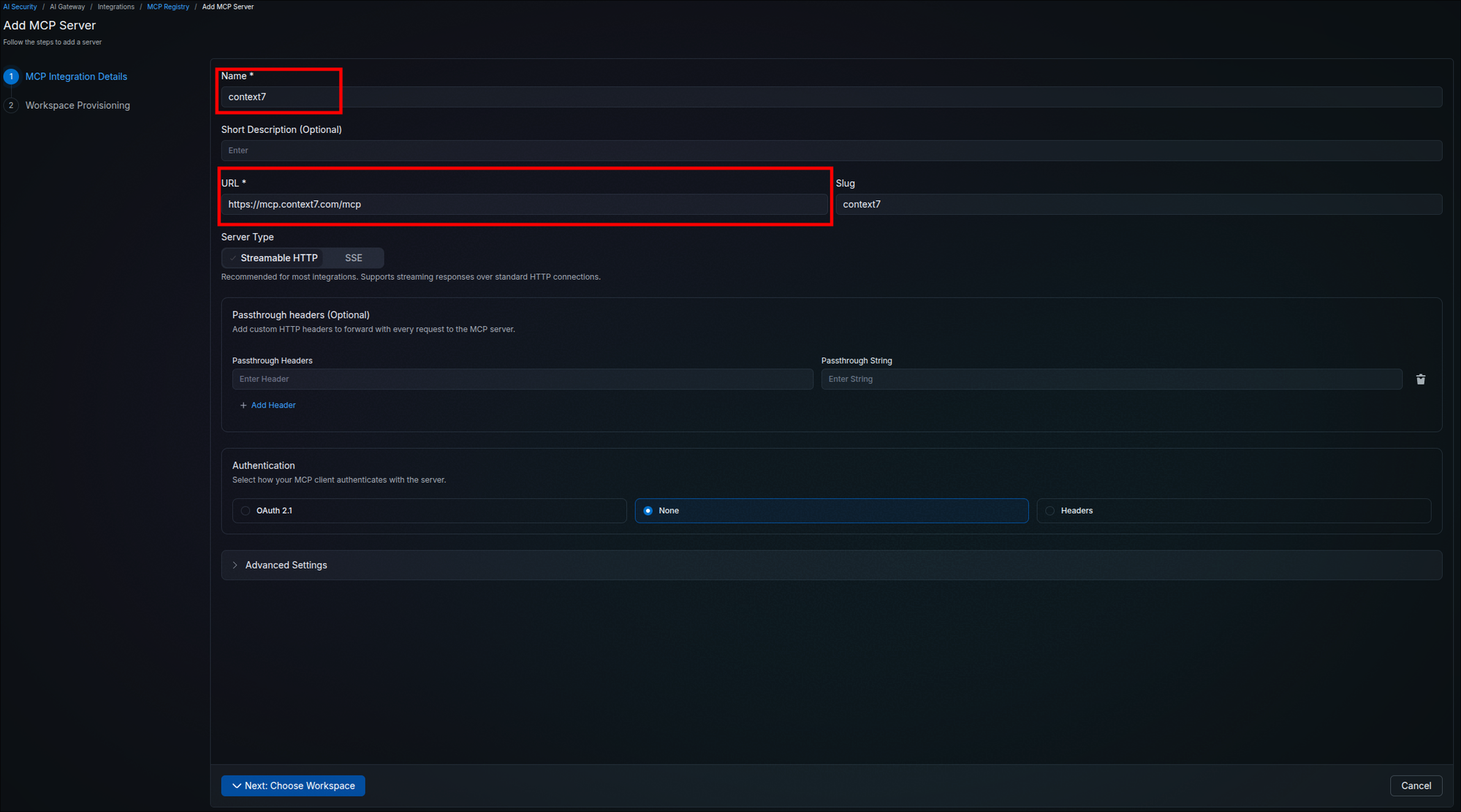1461x812 pixels.
Task: Click the Passthrough headers (Optional) heading
Action: [301, 315]
